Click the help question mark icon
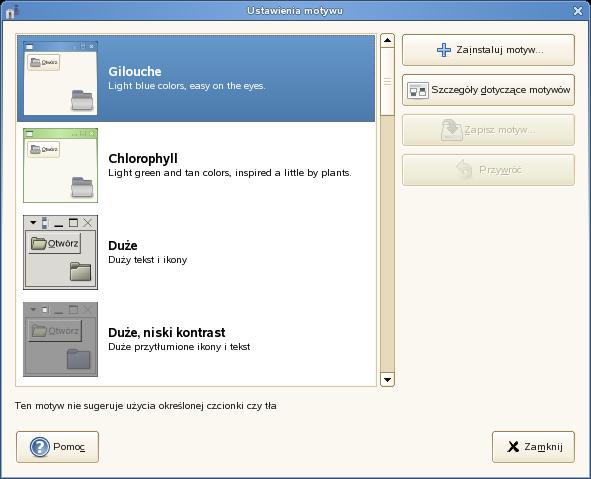This screenshot has height=479, width=591. (40, 447)
